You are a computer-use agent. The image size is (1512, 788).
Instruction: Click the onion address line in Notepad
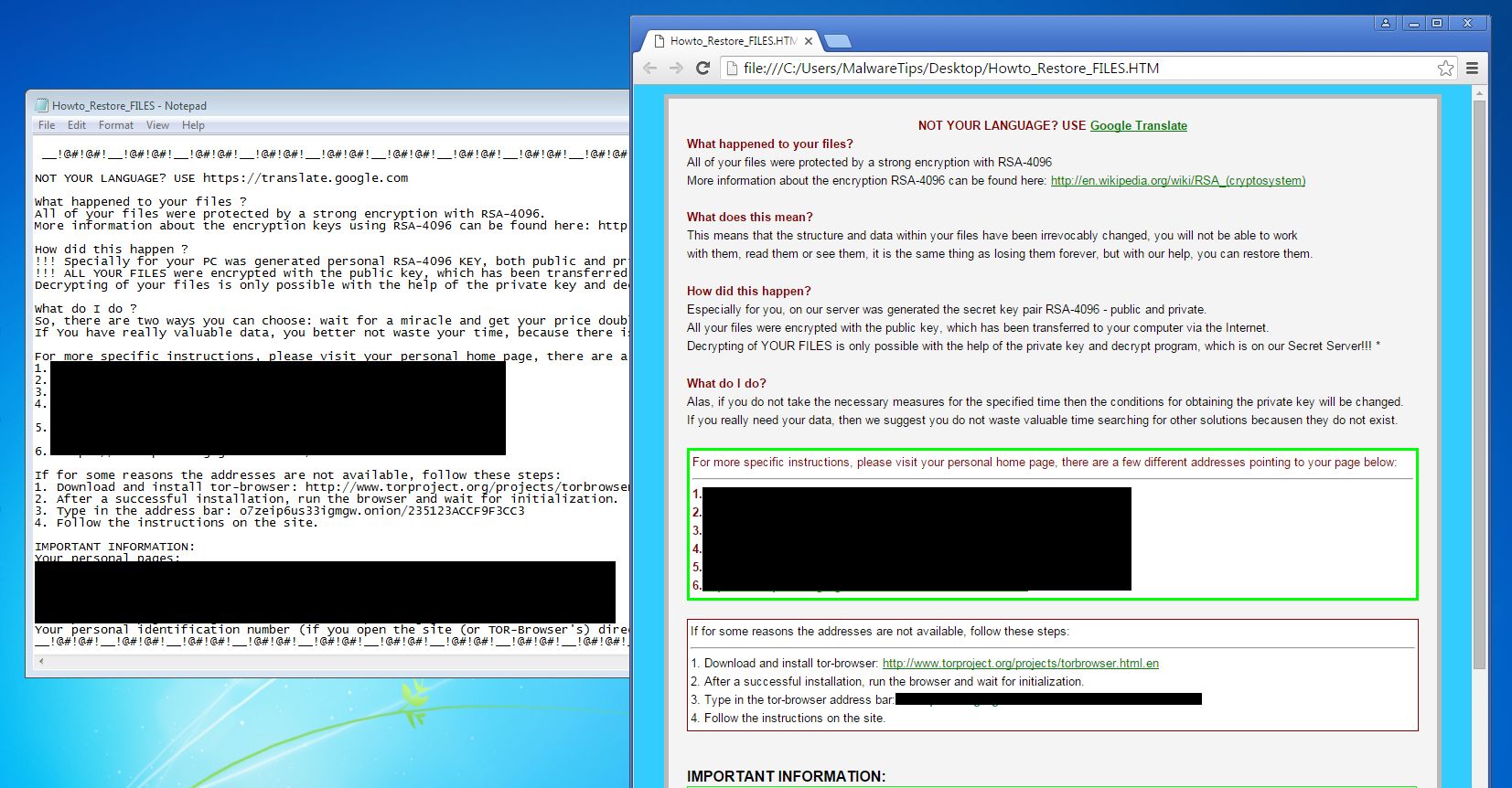(x=280, y=511)
